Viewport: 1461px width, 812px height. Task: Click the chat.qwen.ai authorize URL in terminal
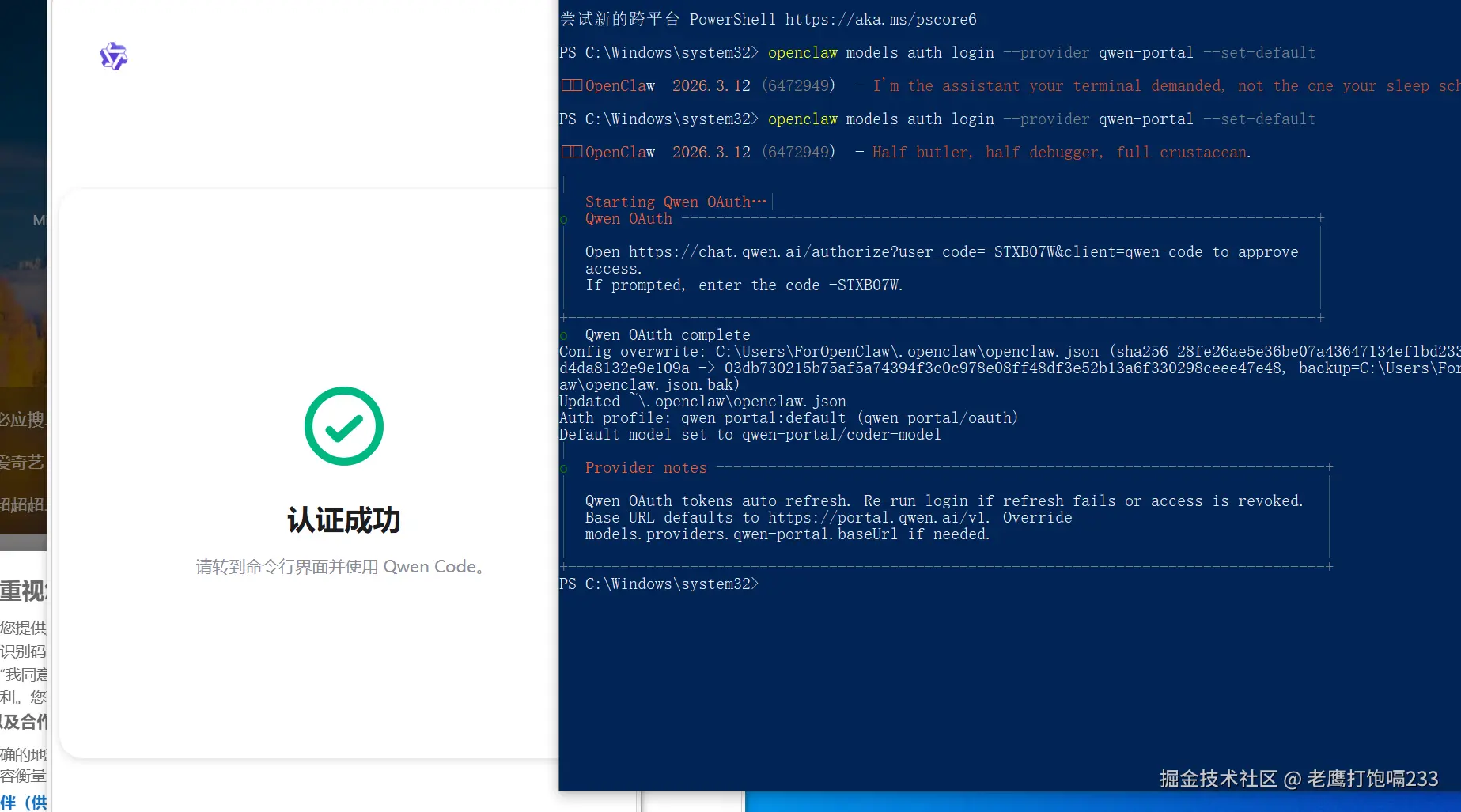(916, 251)
